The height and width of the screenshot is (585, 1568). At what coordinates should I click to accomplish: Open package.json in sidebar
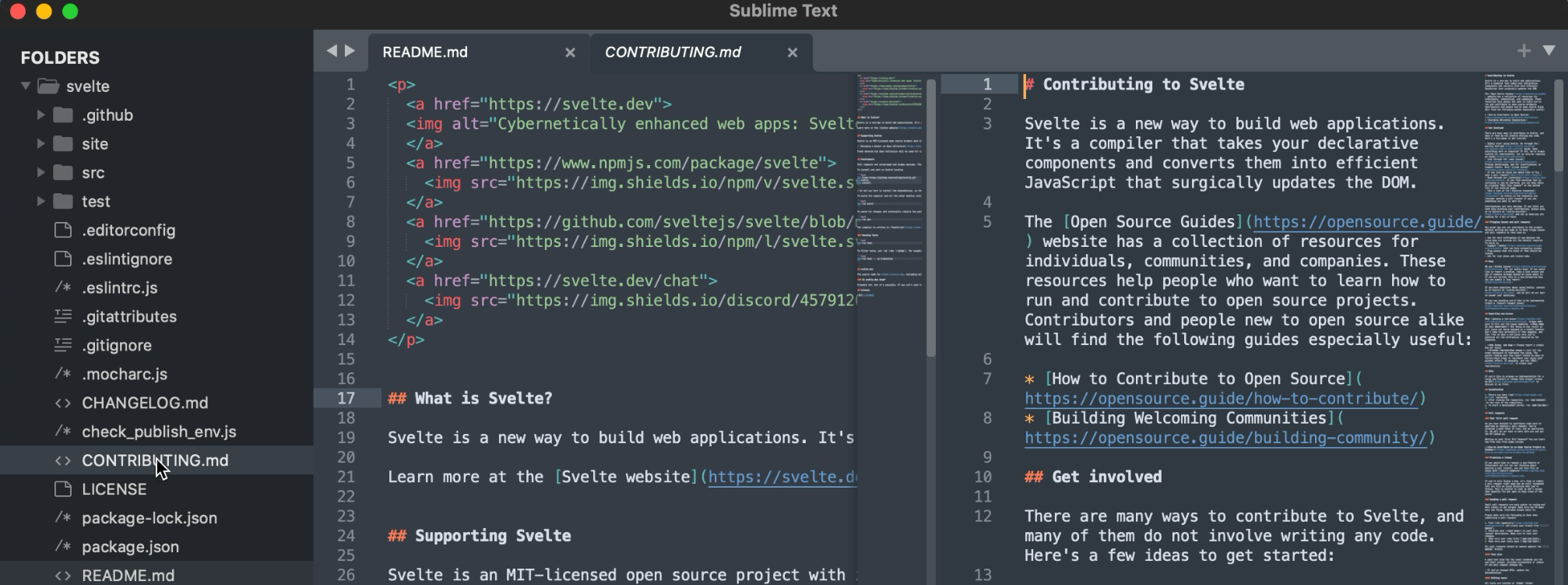pyautogui.click(x=130, y=547)
